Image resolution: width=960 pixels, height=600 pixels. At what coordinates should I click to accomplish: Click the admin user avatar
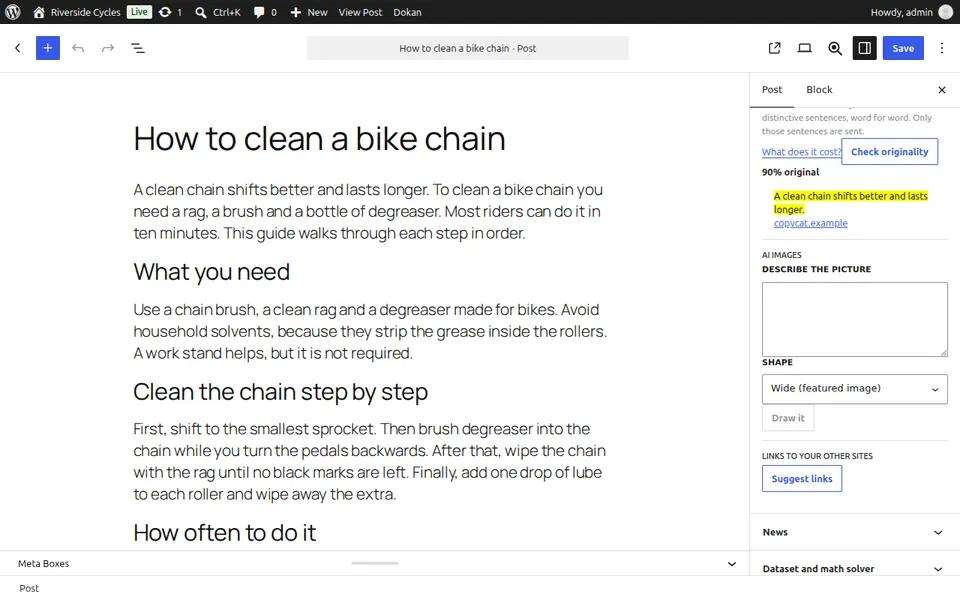(946, 12)
